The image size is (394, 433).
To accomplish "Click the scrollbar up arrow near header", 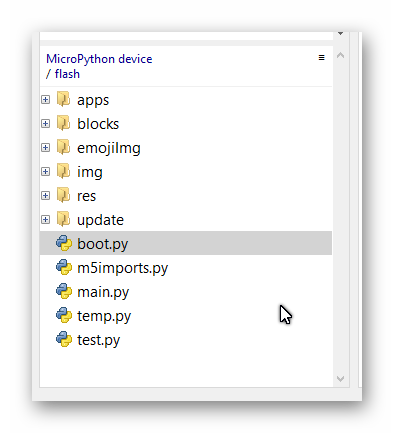I will (x=340, y=56).
